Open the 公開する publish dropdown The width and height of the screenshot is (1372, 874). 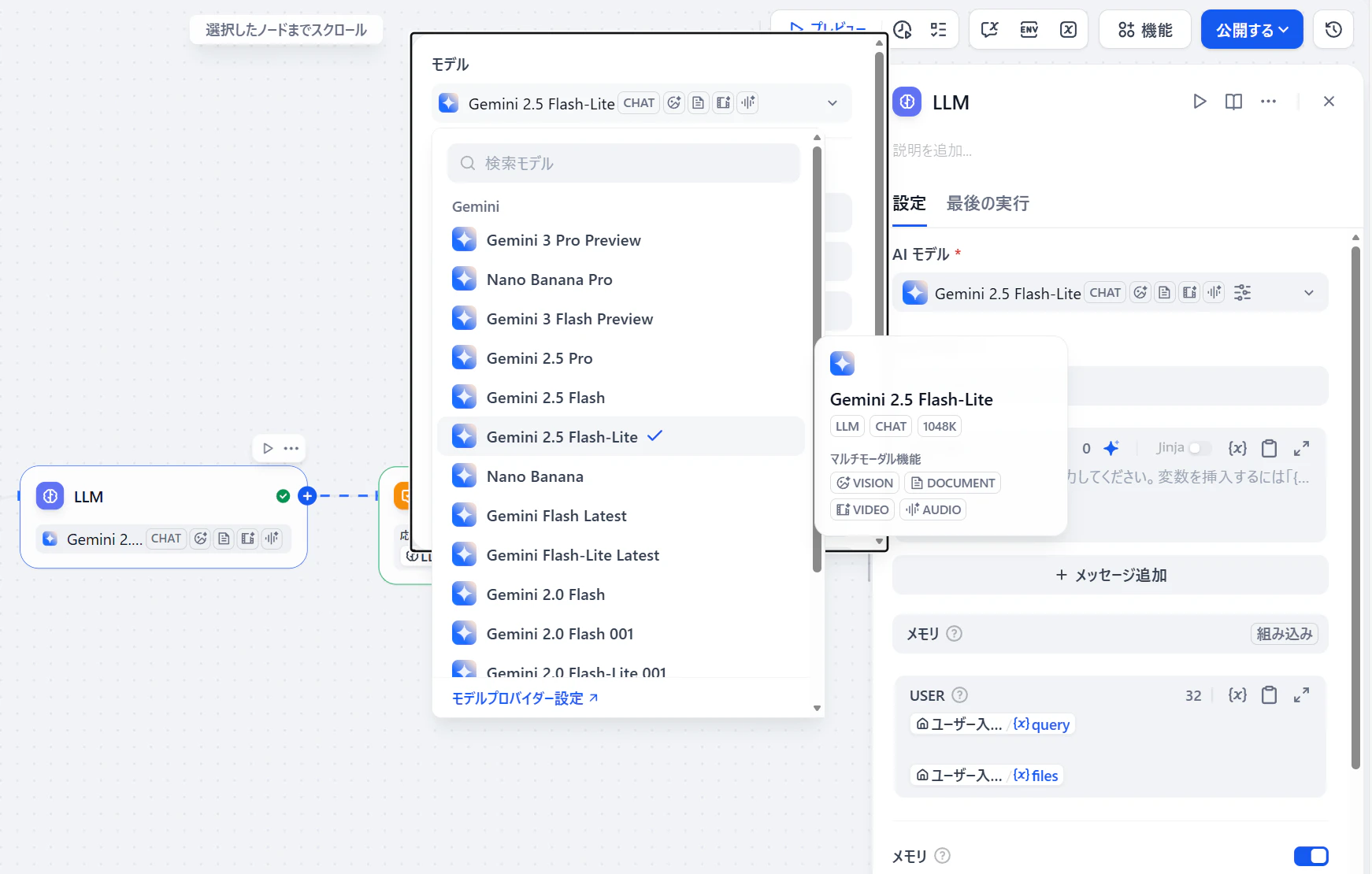point(1252,30)
